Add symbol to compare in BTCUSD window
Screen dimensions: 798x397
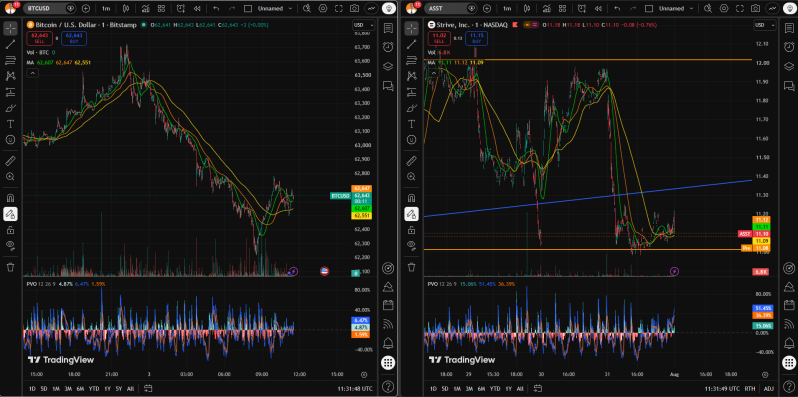(x=86, y=9)
